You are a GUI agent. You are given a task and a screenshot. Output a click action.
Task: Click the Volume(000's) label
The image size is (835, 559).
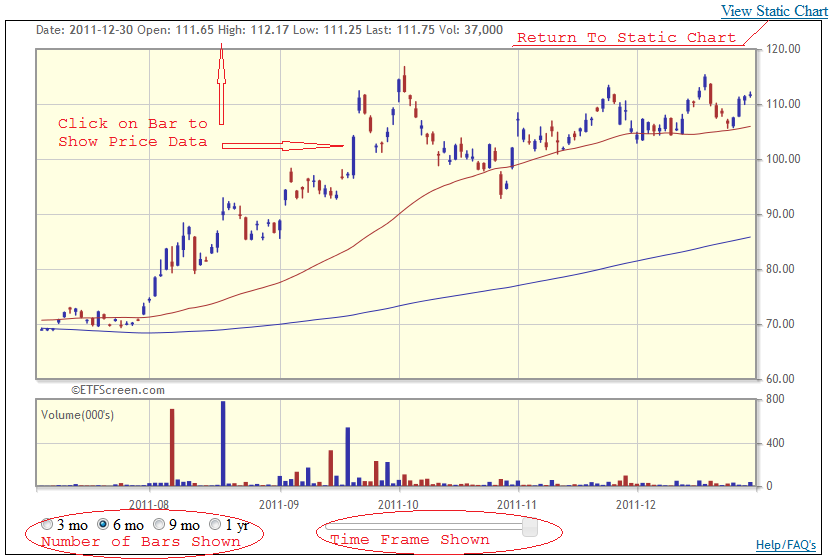77,415
